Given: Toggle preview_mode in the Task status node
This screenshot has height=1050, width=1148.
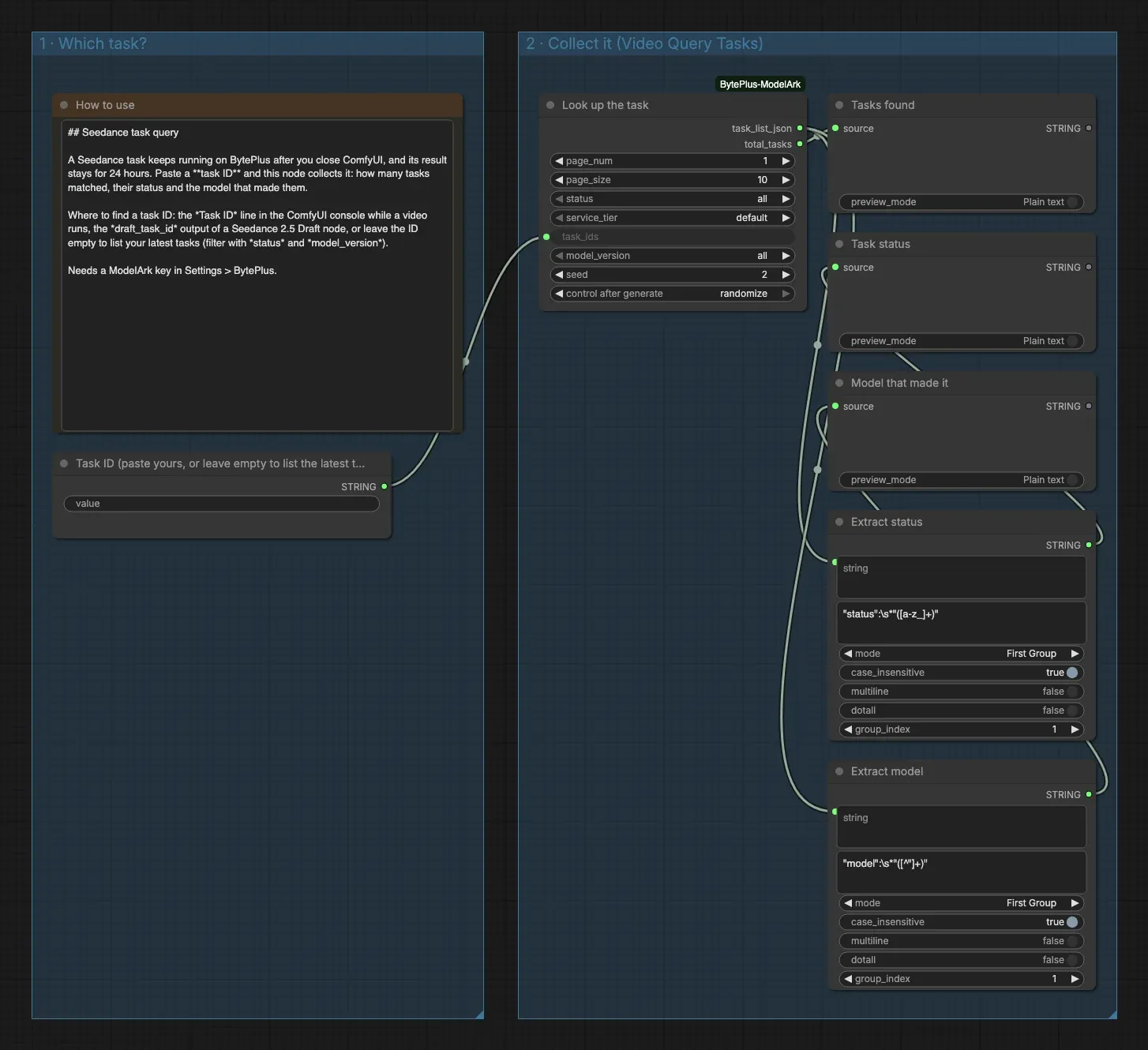Looking at the screenshot, I should point(961,341).
